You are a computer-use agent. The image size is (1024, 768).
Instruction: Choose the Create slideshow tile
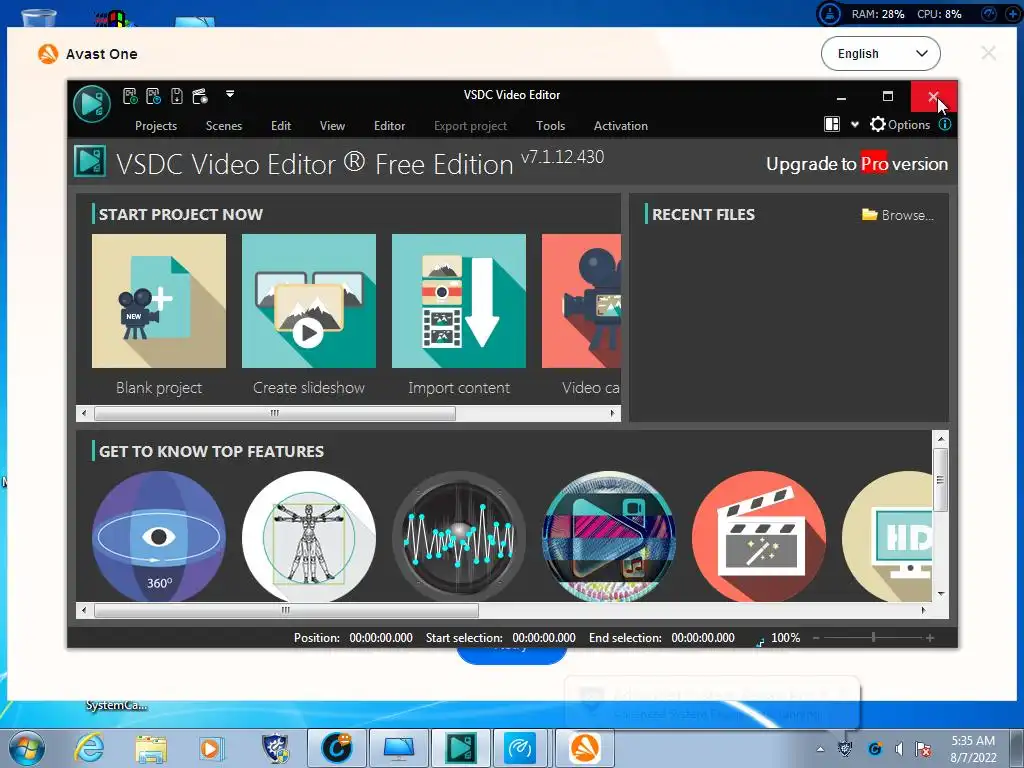(x=309, y=301)
